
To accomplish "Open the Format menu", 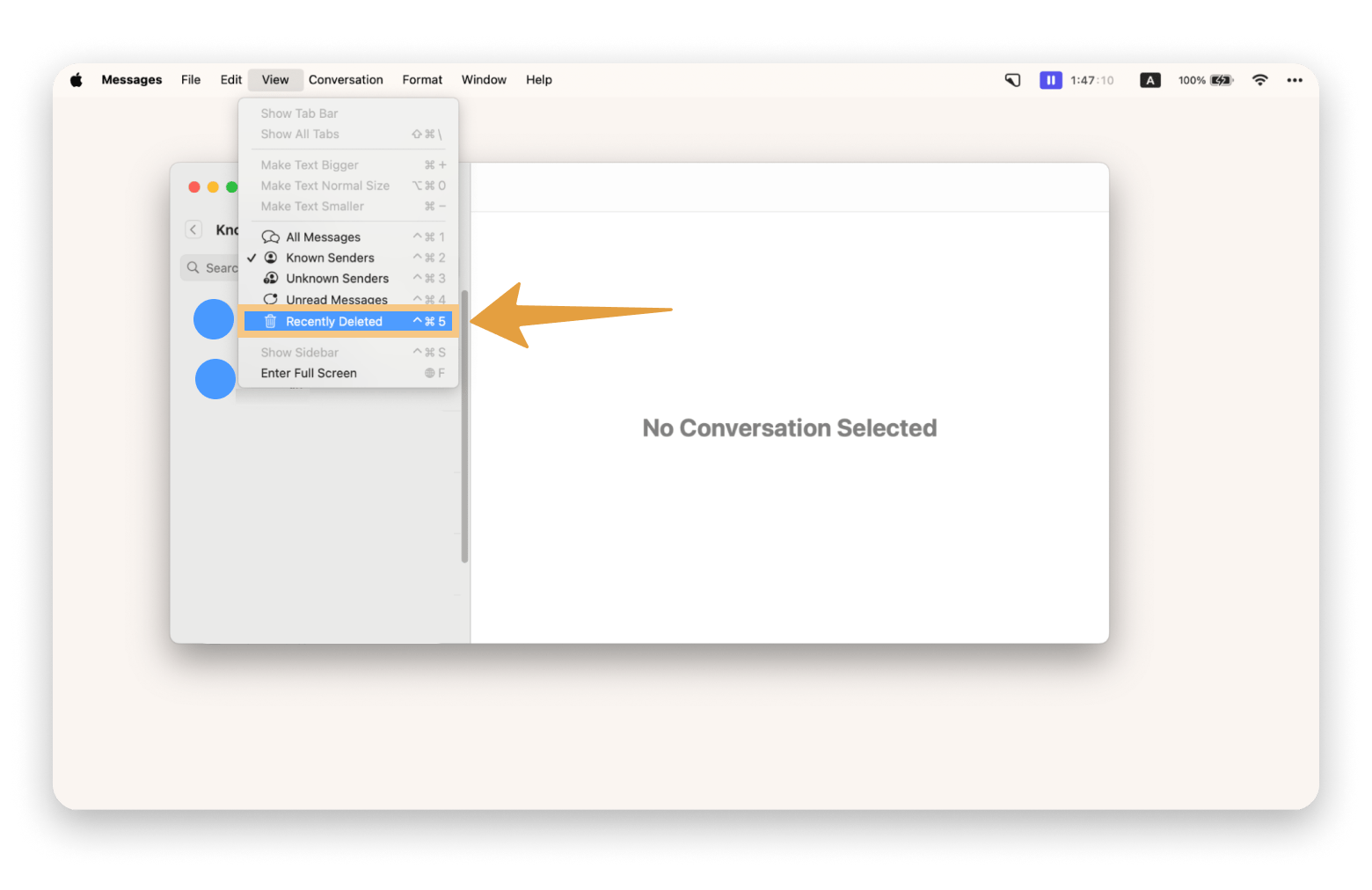I will [x=422, y=80].
